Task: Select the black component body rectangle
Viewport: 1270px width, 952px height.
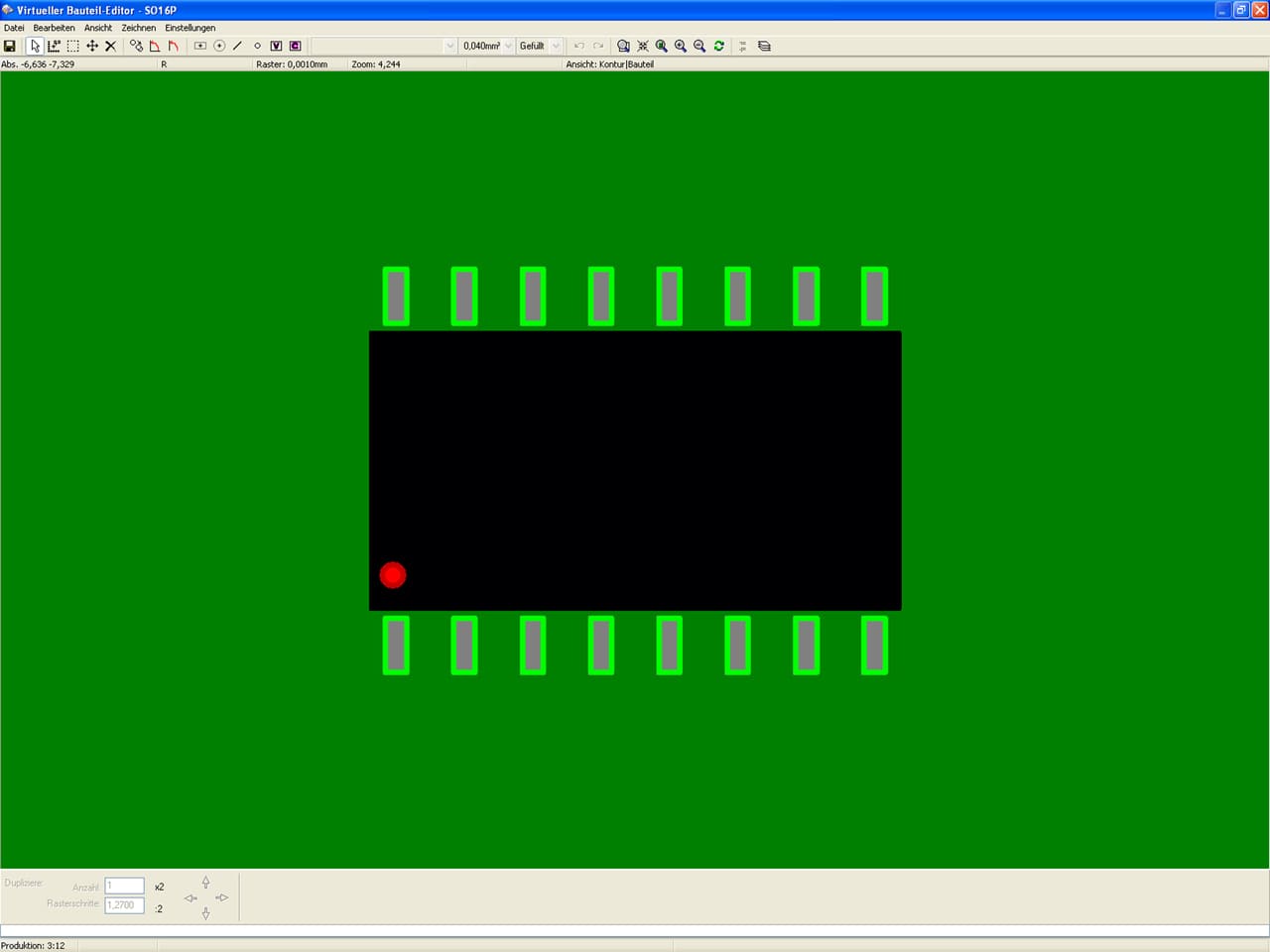Action: [635, 470]
